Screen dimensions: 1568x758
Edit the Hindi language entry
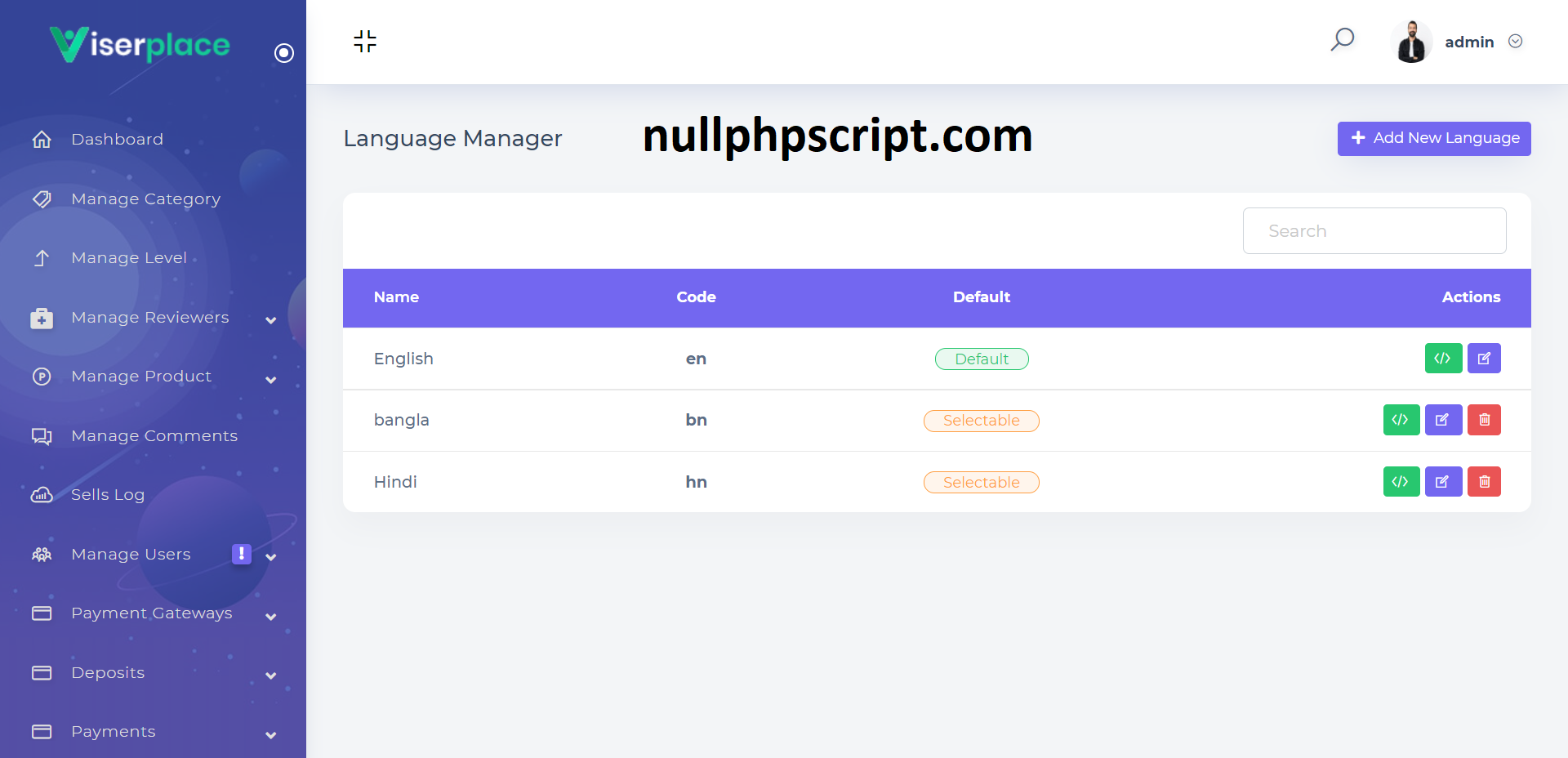coord(1443,482)
